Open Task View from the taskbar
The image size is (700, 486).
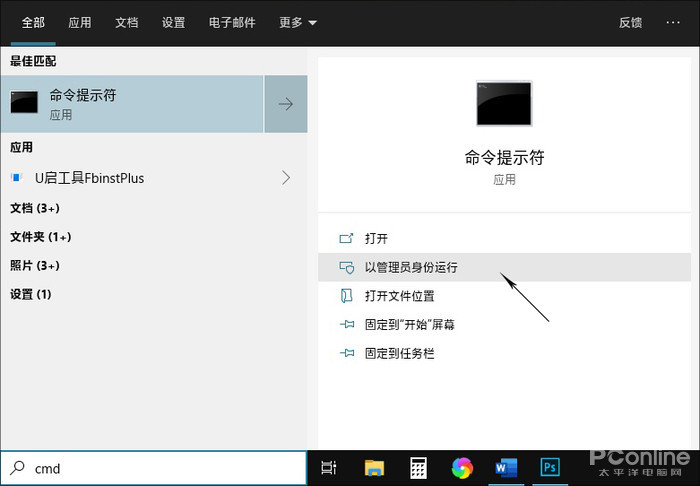(x=329, y=468)
